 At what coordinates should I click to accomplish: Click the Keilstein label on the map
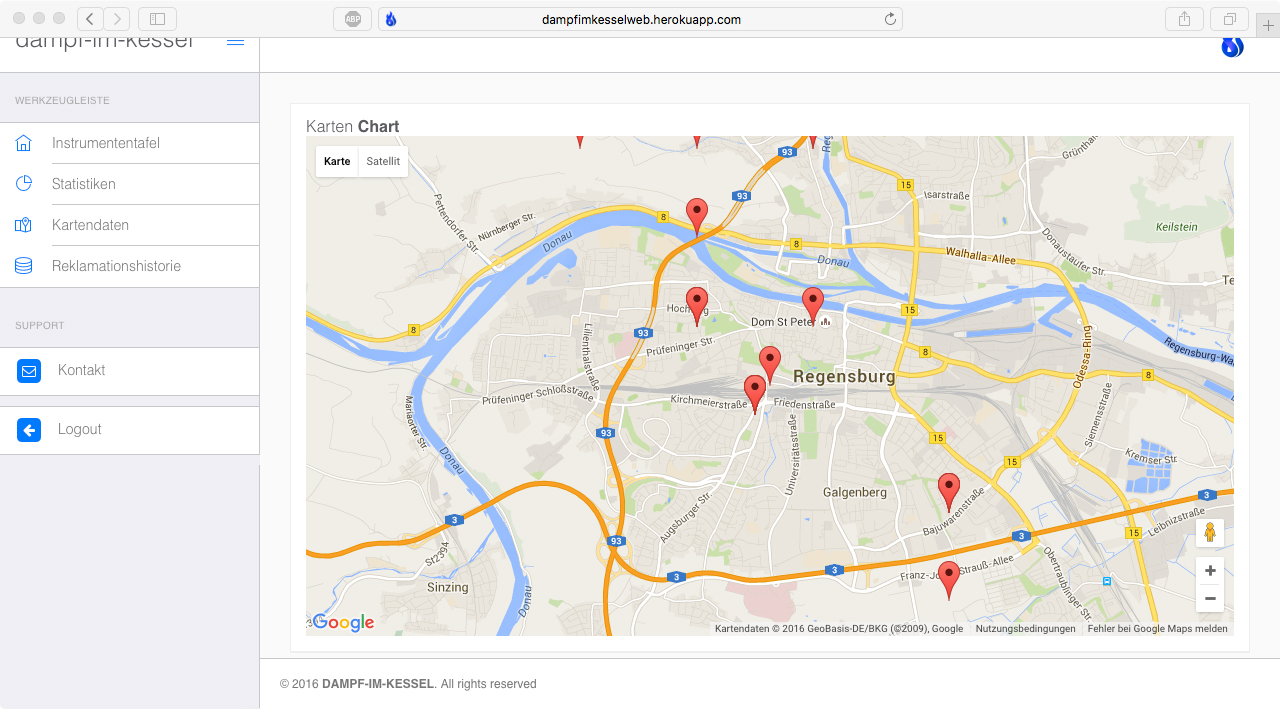pos(1176,227)
